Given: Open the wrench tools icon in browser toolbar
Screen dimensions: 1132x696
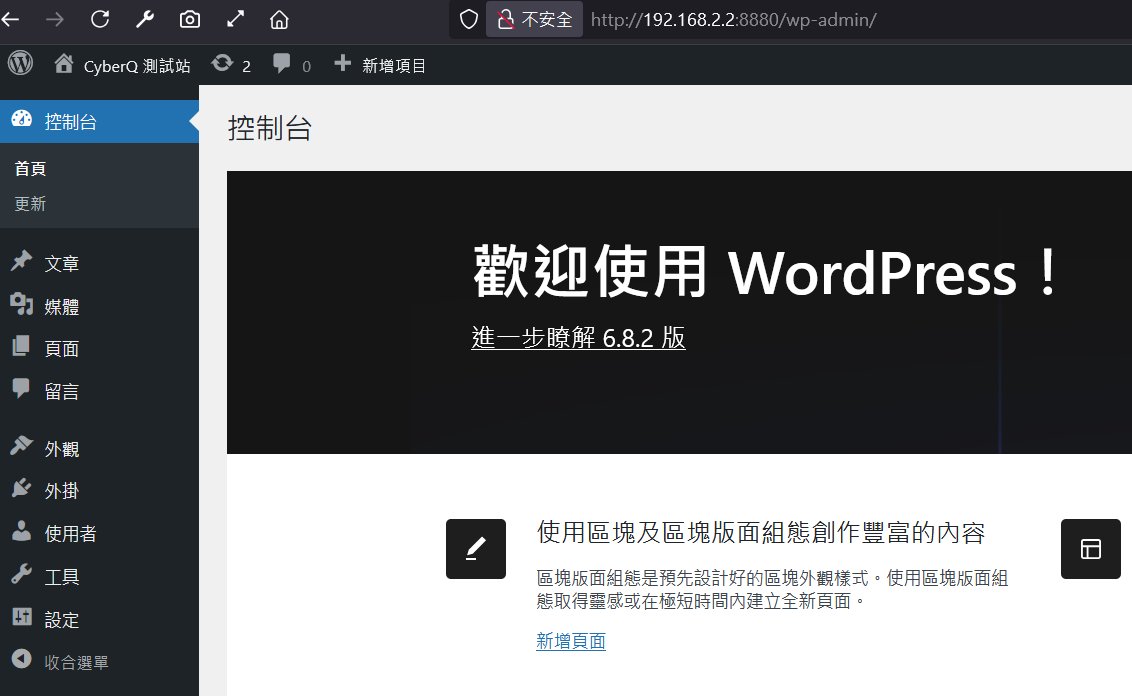Looking at the screenshot, I should 145,19.
